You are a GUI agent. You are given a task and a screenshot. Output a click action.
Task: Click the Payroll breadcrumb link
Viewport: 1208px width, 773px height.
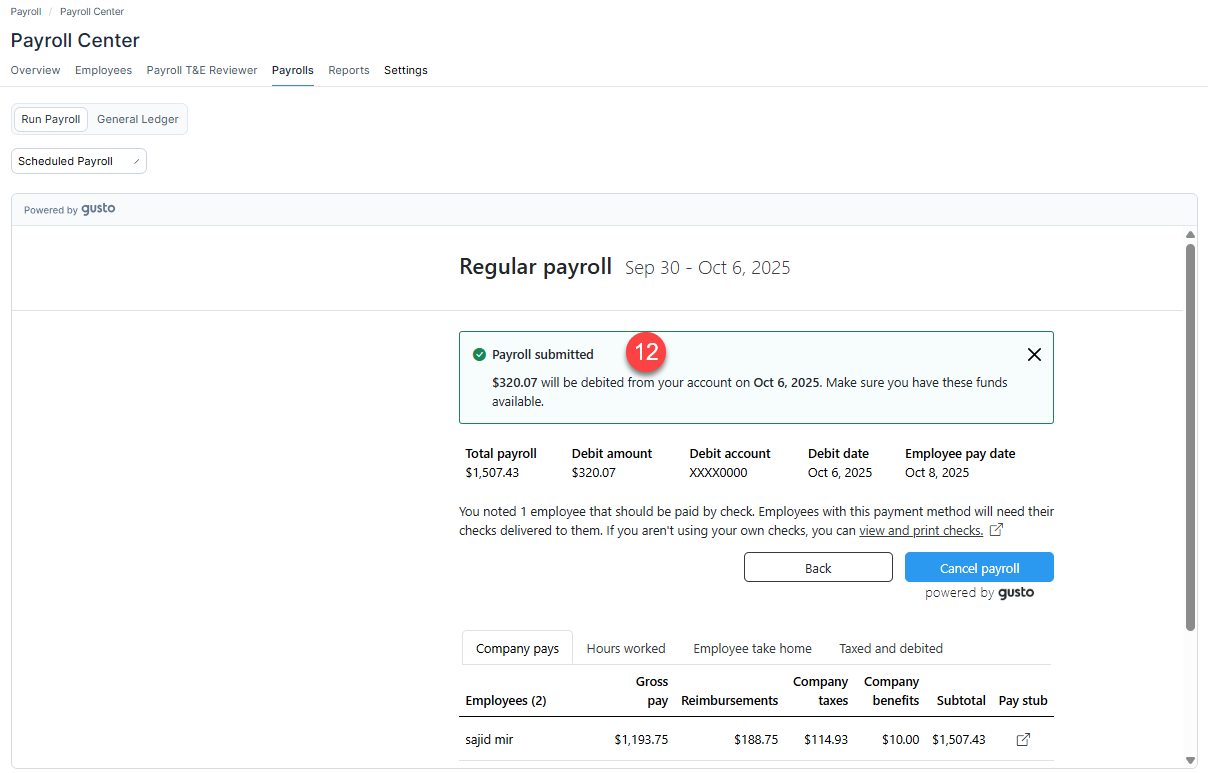click(25, 11)
